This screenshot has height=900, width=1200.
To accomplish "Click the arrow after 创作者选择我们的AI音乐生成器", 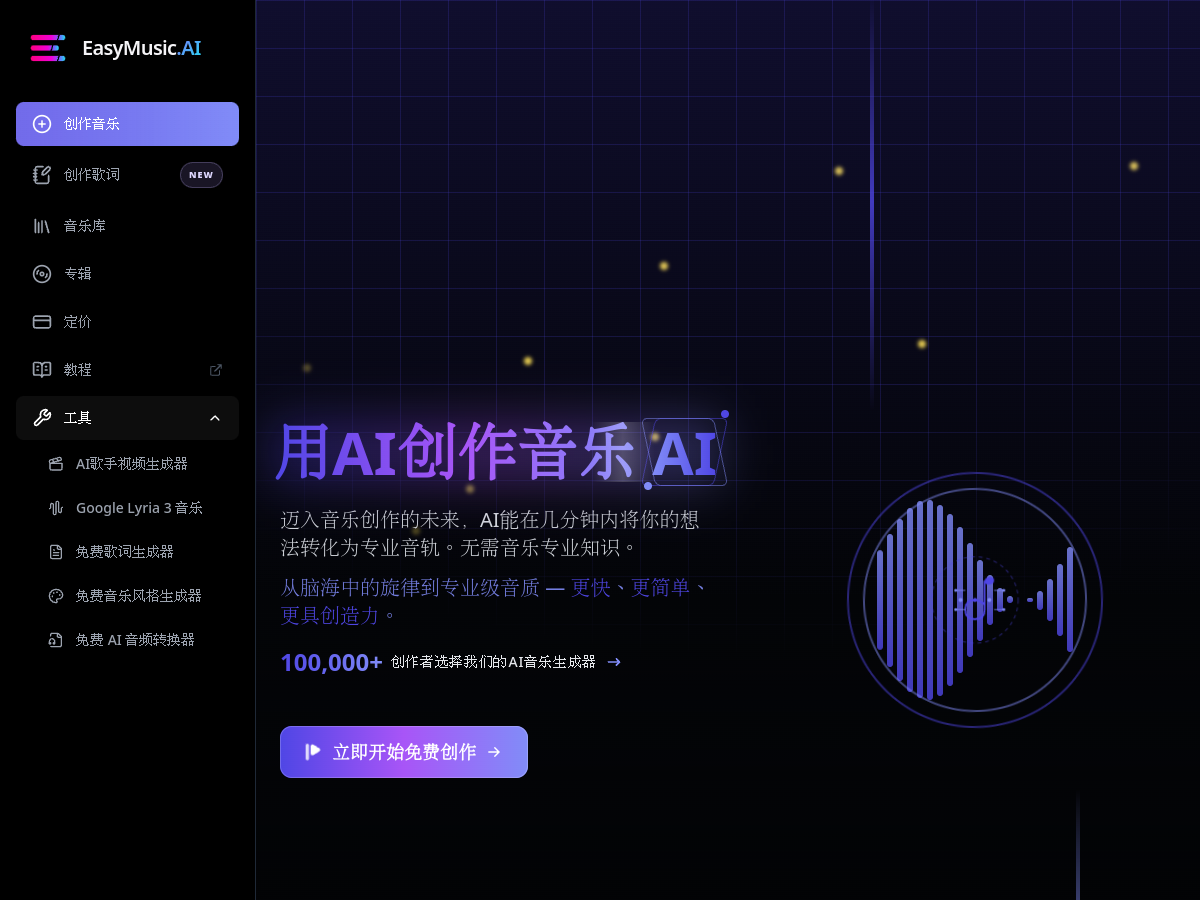I will [x=614, y=662].
